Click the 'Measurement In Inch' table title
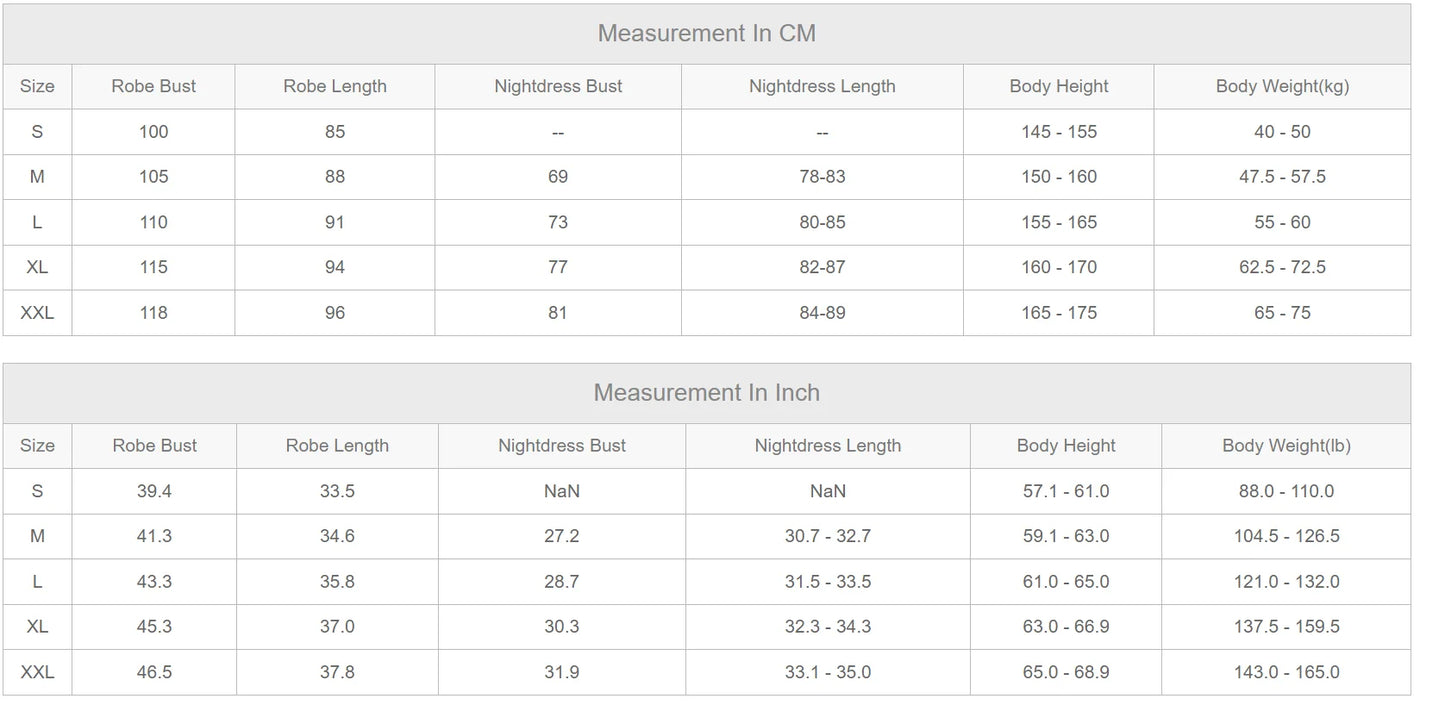The image size is (1445, 705). tap(706, 392)
